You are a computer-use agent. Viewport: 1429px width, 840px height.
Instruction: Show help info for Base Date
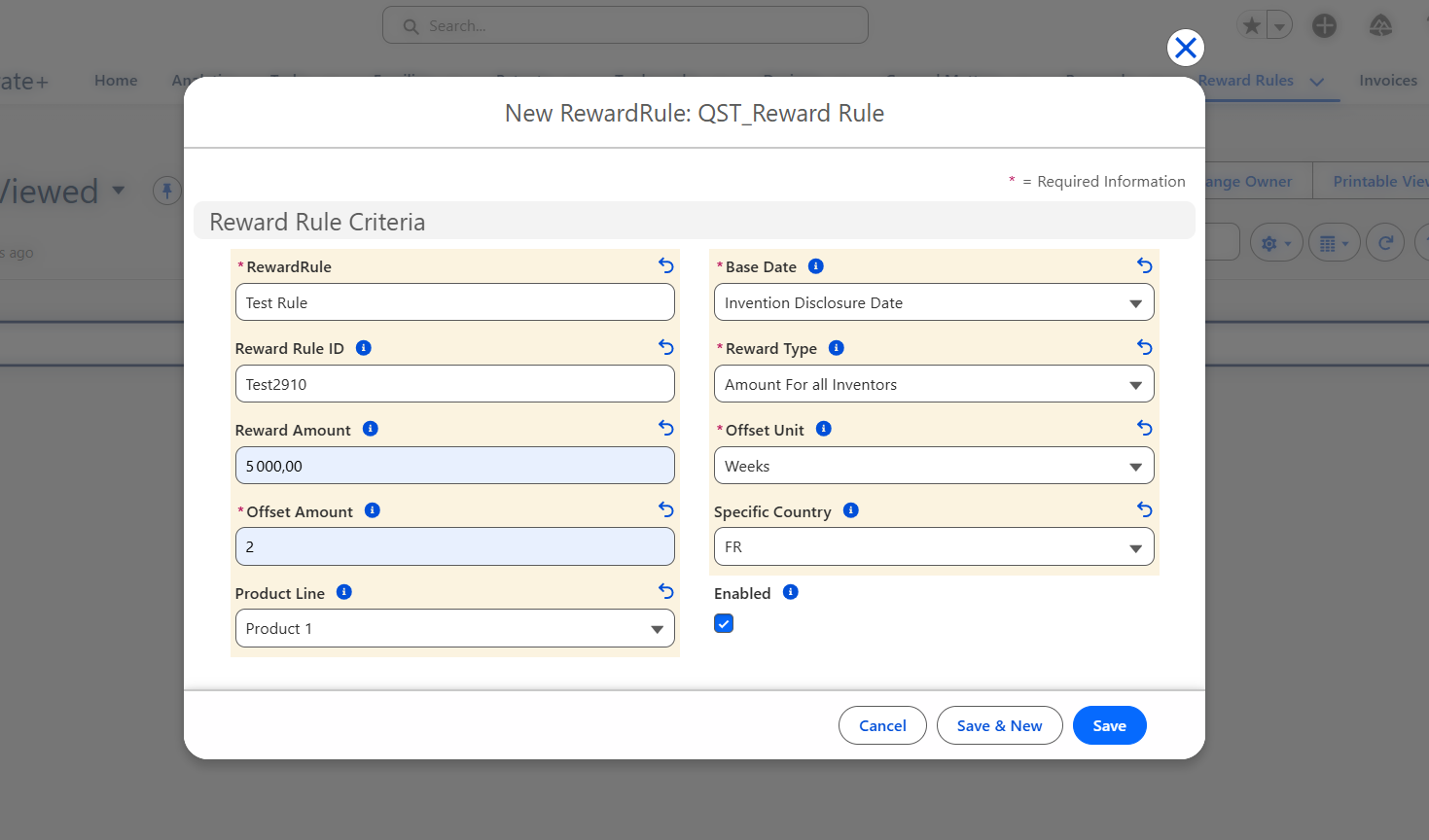[x=816, y=266]
